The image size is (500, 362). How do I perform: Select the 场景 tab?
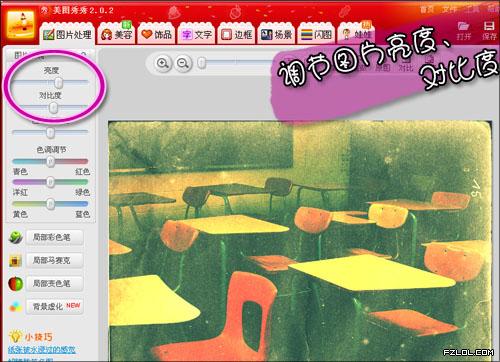coord(276,34)
